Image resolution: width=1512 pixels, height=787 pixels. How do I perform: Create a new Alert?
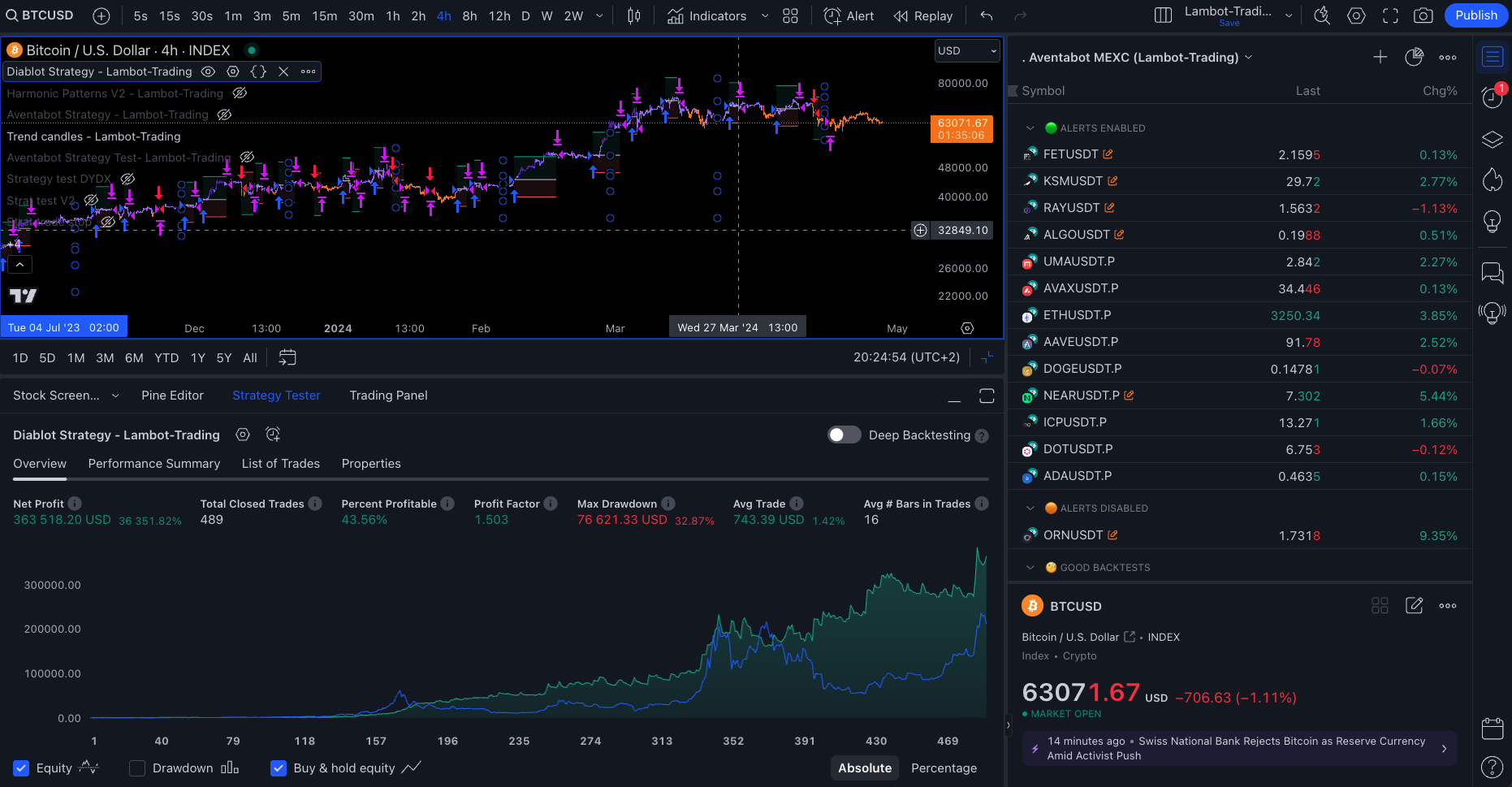pos(849,16)
